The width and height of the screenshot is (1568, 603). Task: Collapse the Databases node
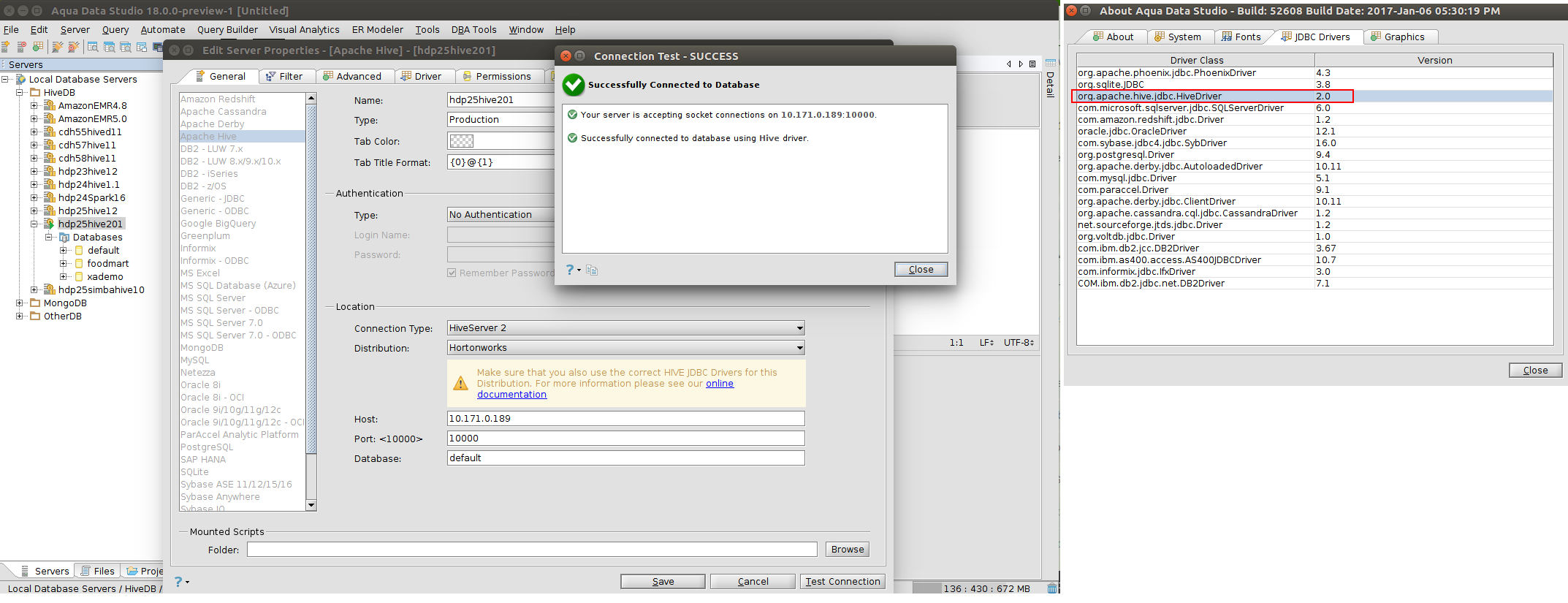(49, 237)
